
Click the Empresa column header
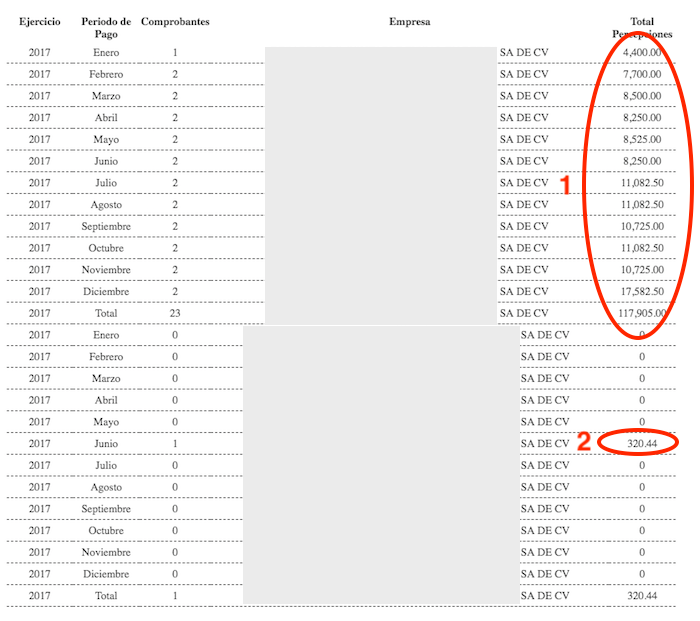pos(409,21)
